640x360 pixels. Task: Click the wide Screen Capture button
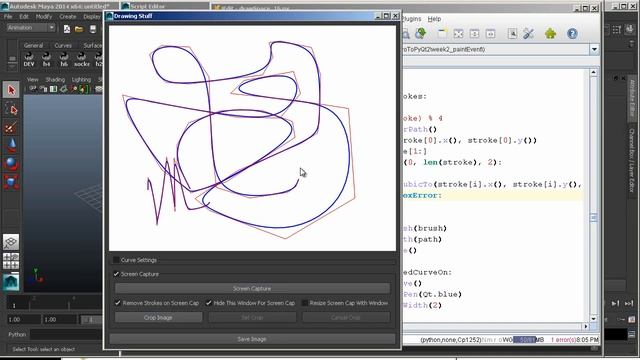pos(252,289)
